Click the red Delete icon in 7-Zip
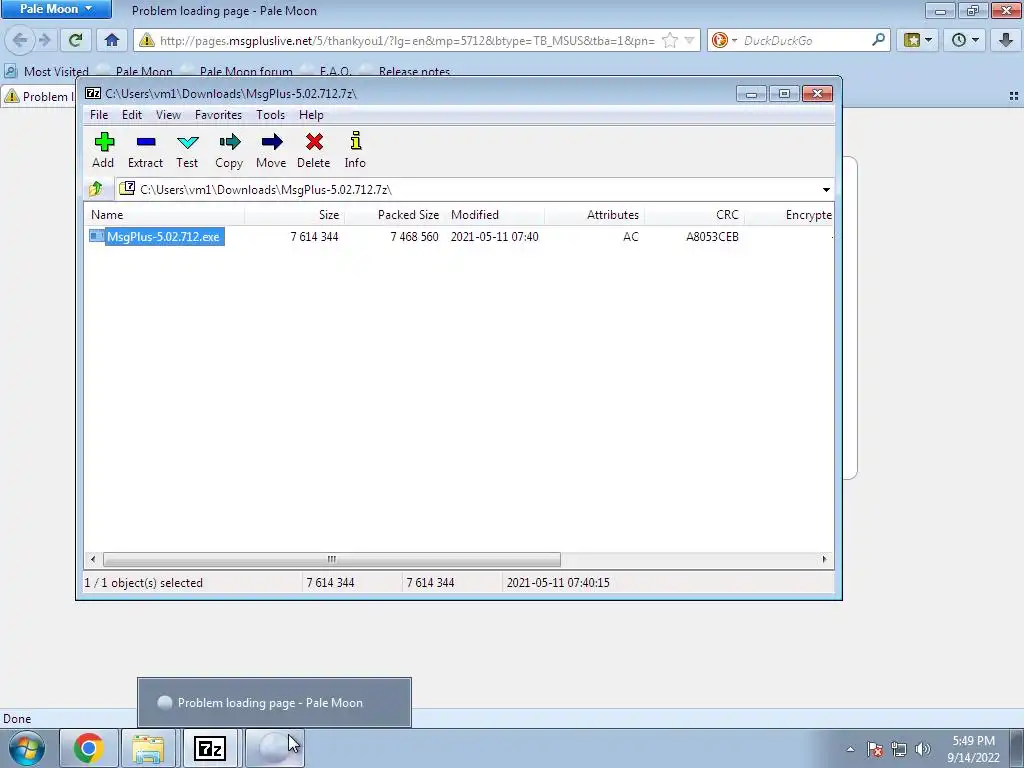 pos(314,150)
